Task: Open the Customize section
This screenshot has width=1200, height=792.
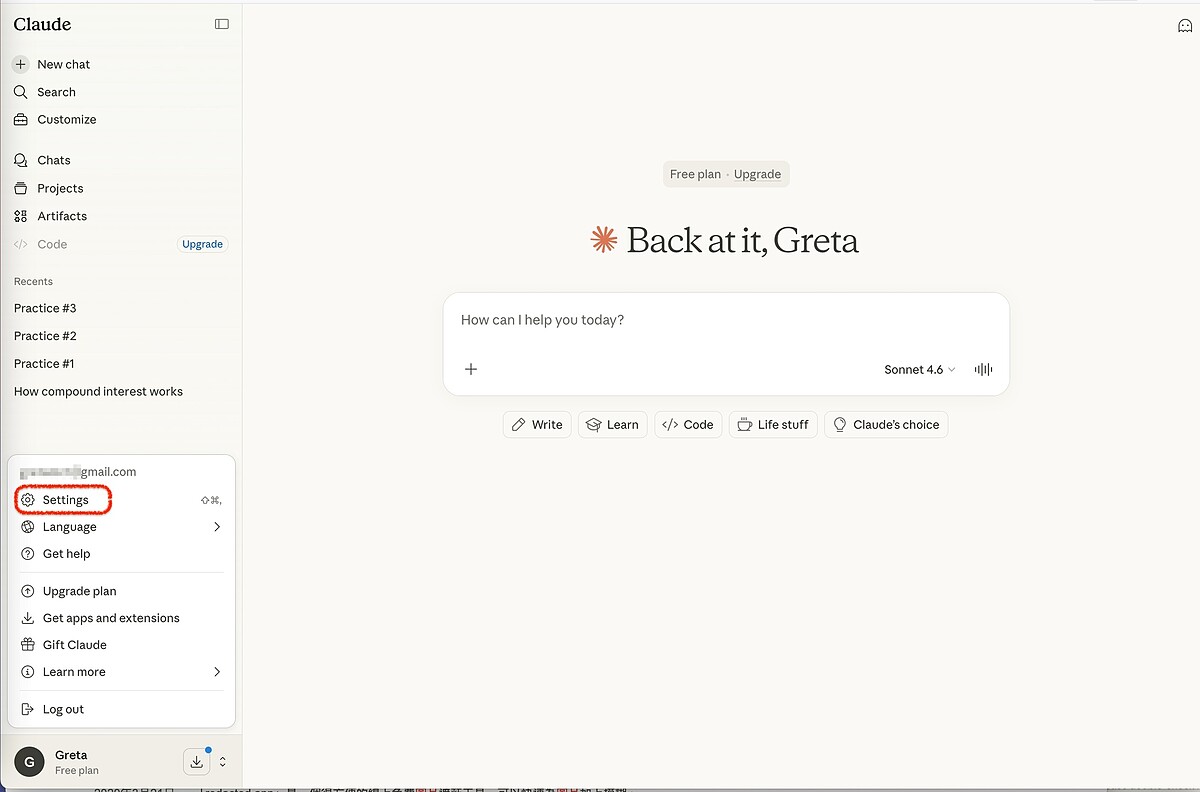Action: point(66,119)
